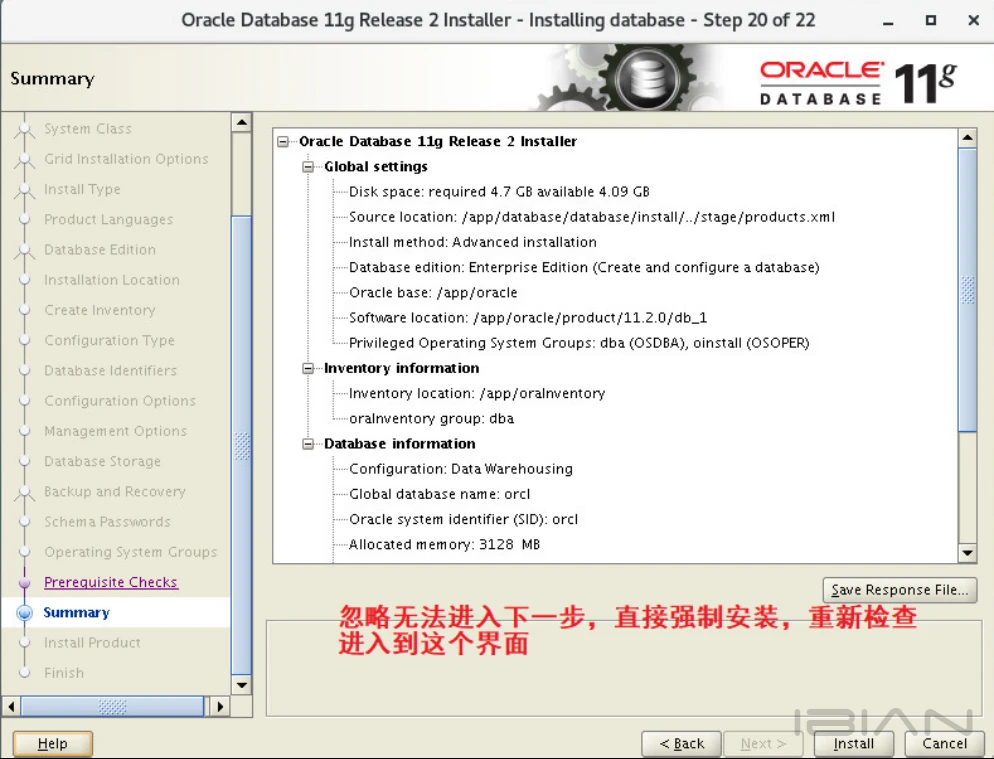Maximize the installer window
This screenshot has height=759, width=994.
click(931, 20)
